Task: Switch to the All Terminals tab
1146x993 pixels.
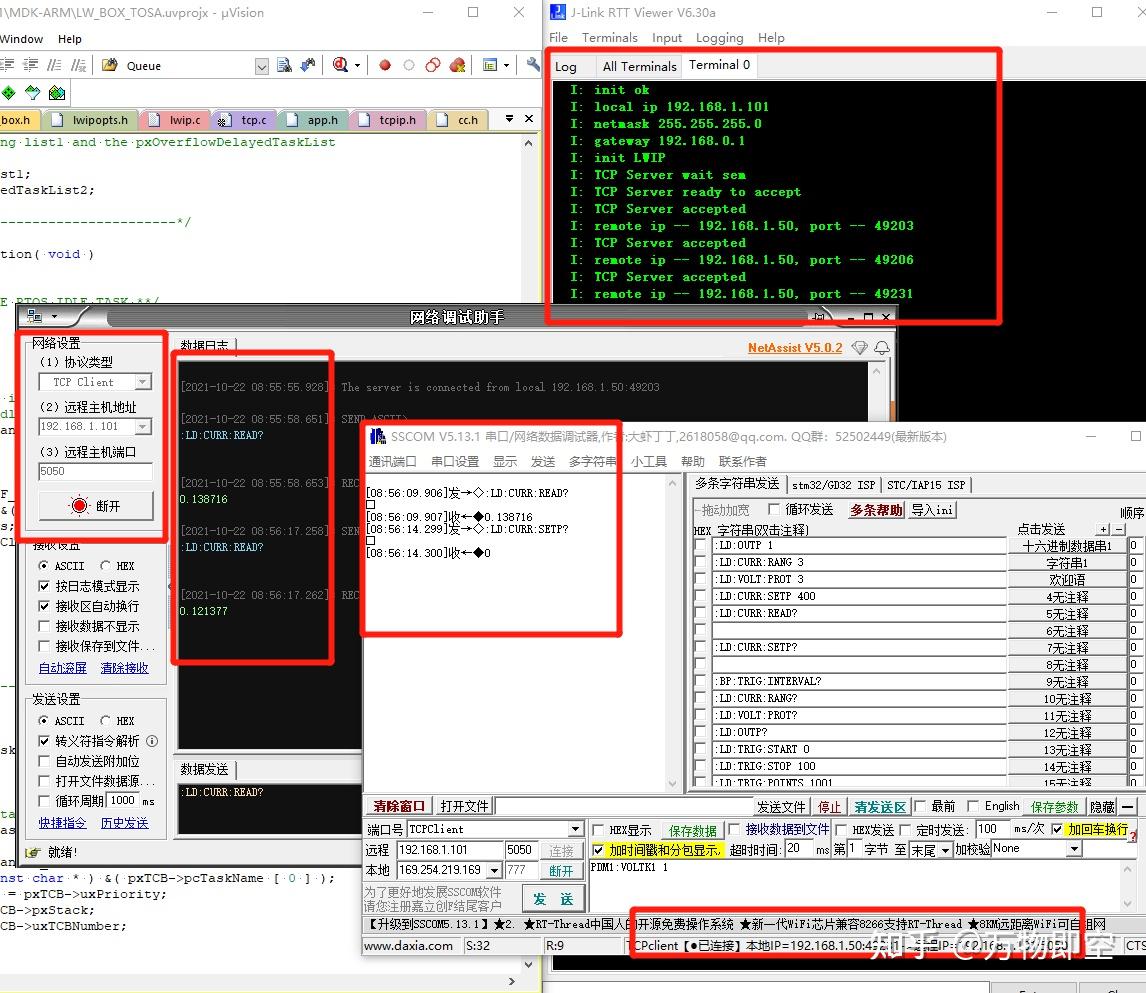Action: tap(640, 66)
